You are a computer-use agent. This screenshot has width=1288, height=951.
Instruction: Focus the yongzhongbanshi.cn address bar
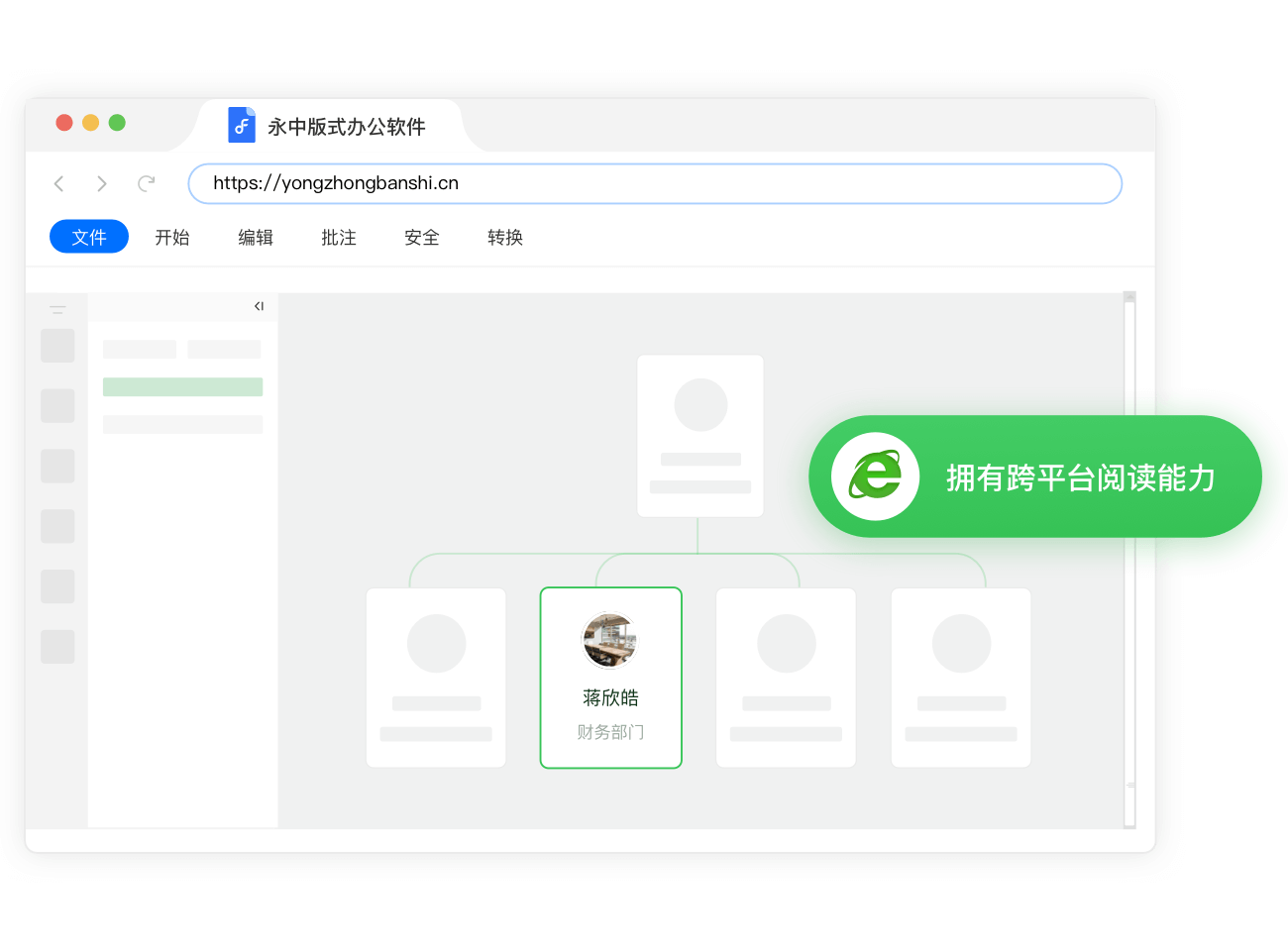655,183
